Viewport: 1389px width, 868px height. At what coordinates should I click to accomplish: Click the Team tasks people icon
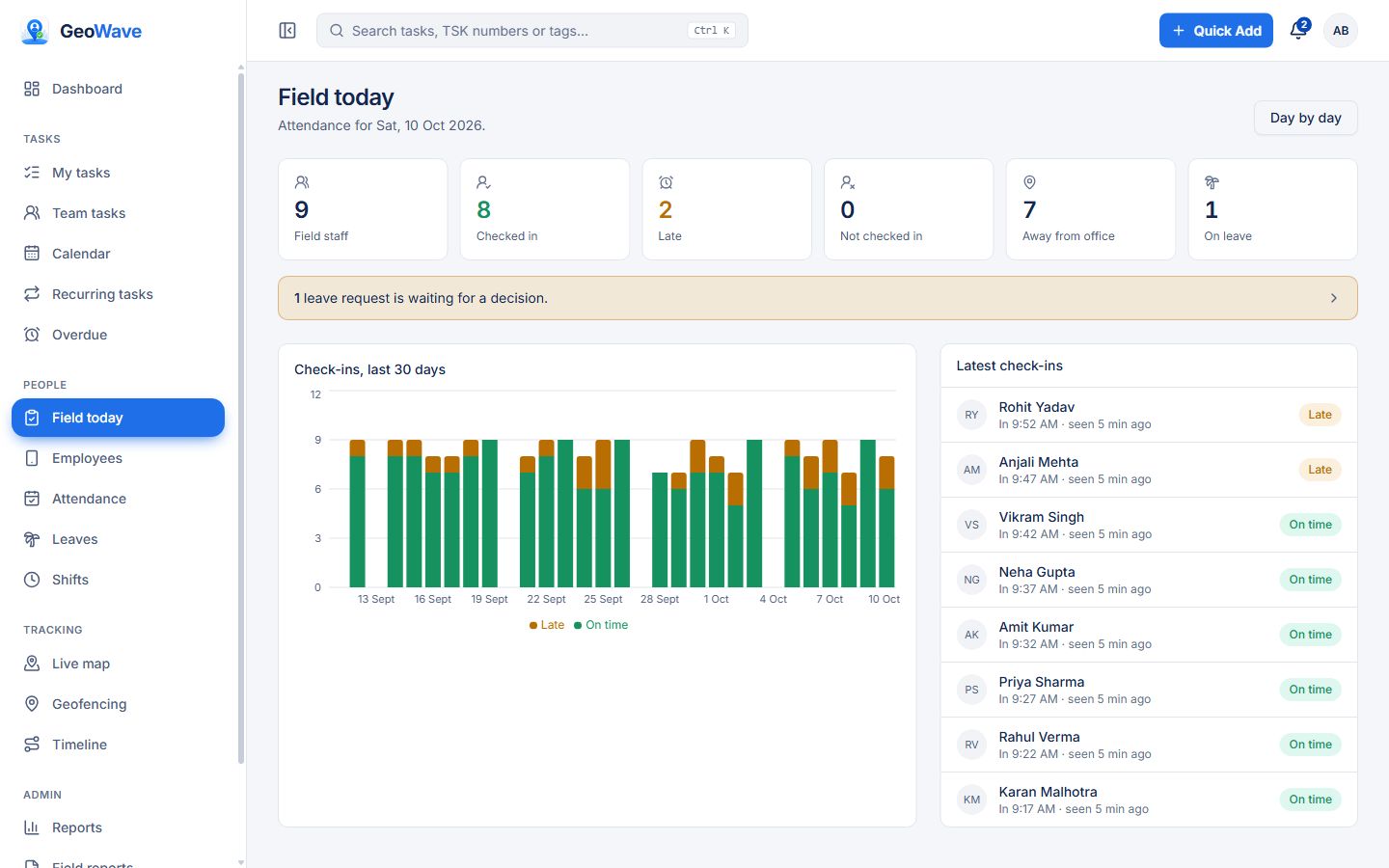(x=32, y=213)
